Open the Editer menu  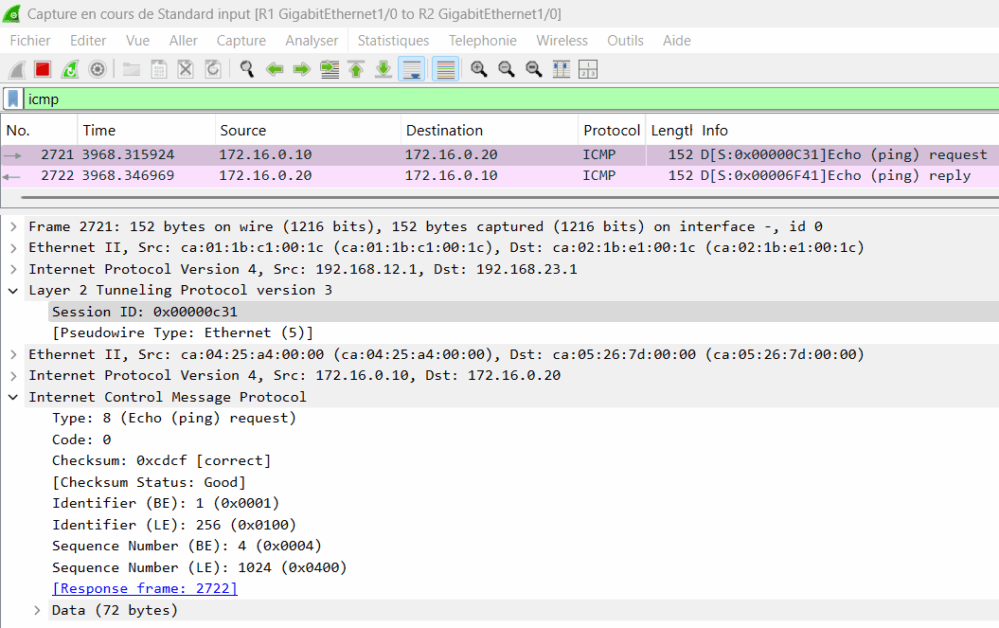click(x=88, y=41)
